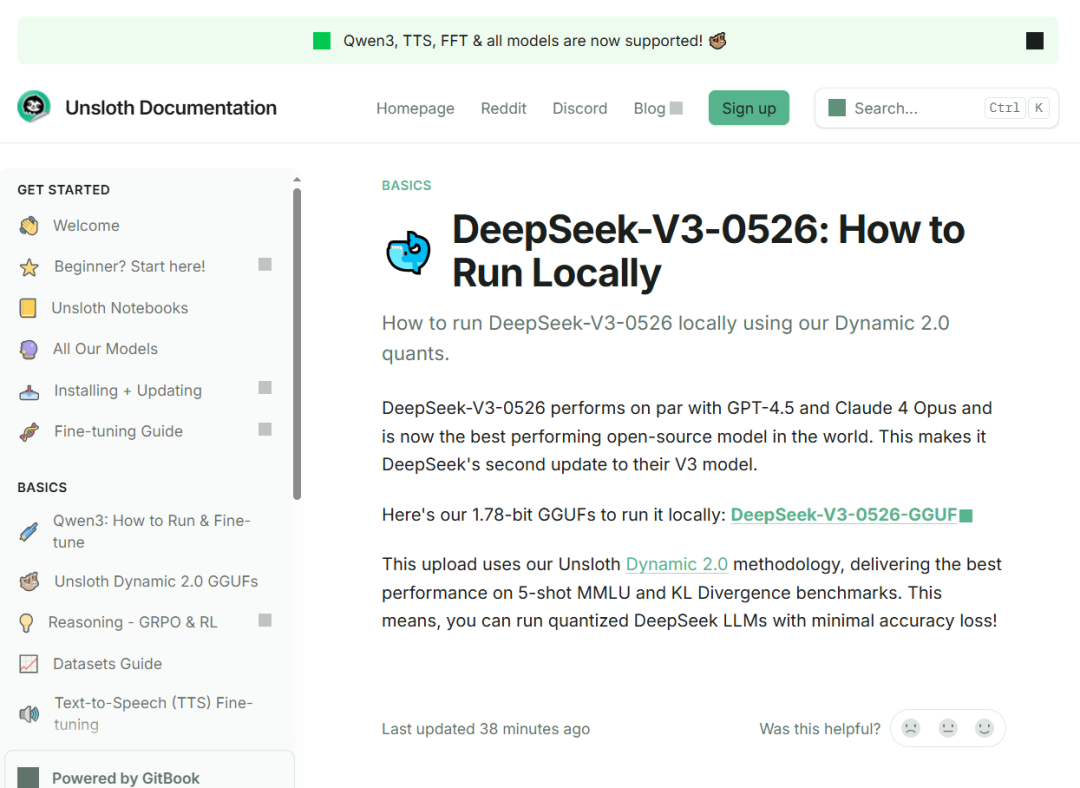Click the star icon beside Beginner
This screenshot has height=788, width=1080.
click(29, 267)
